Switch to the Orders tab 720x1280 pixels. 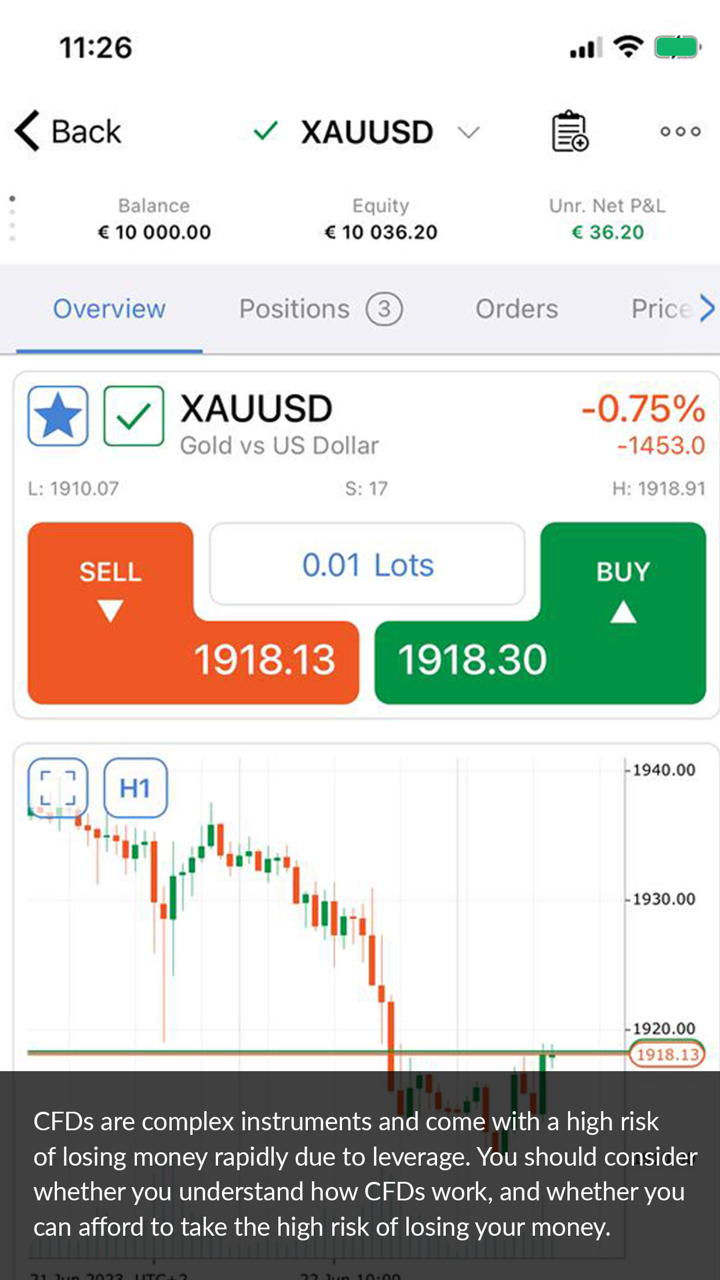(x=516, y=309)
